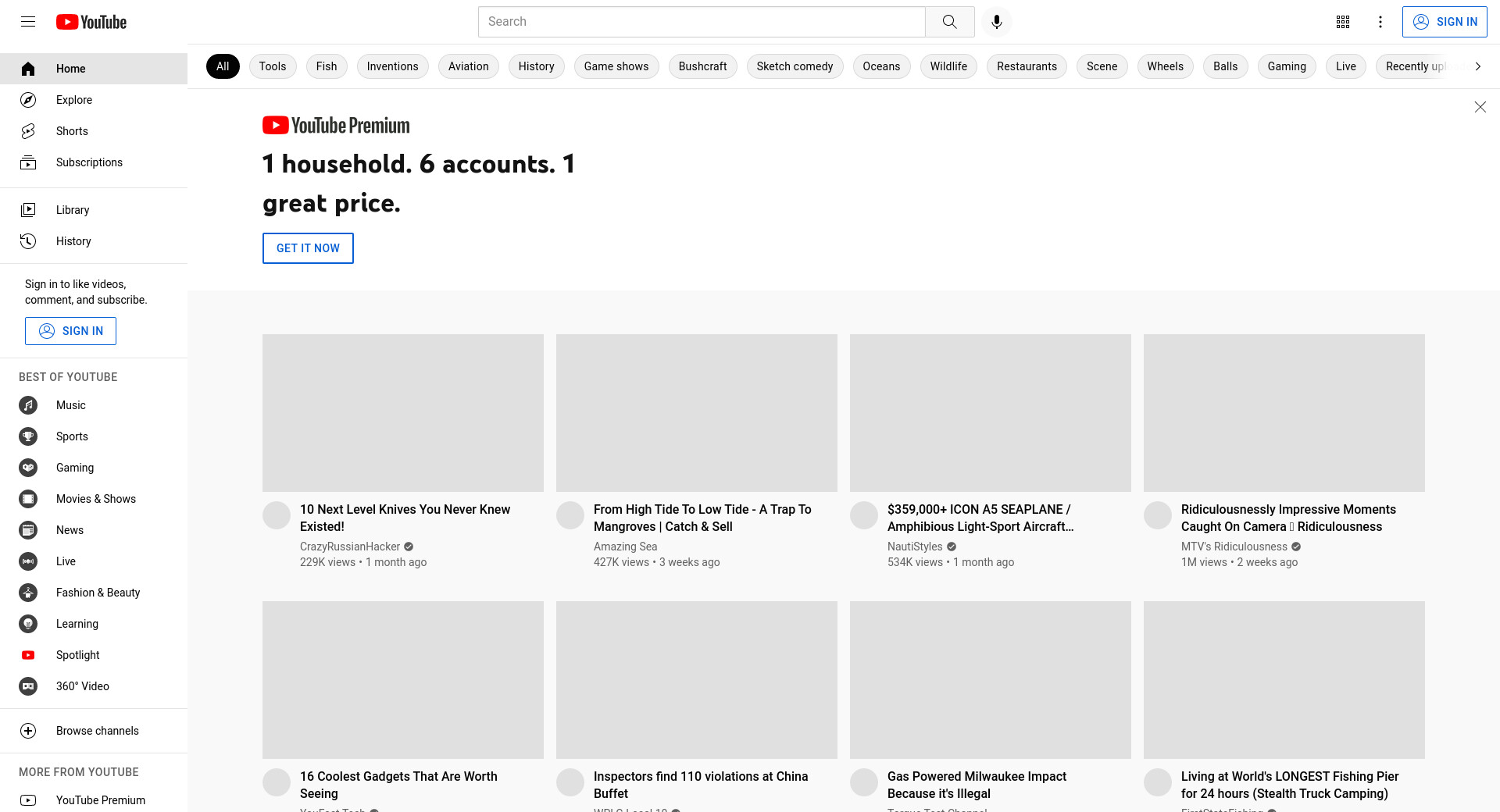Select the Inventions filter chip
1500x812 pixels.
pyautogui.click(x=393, y=66)
